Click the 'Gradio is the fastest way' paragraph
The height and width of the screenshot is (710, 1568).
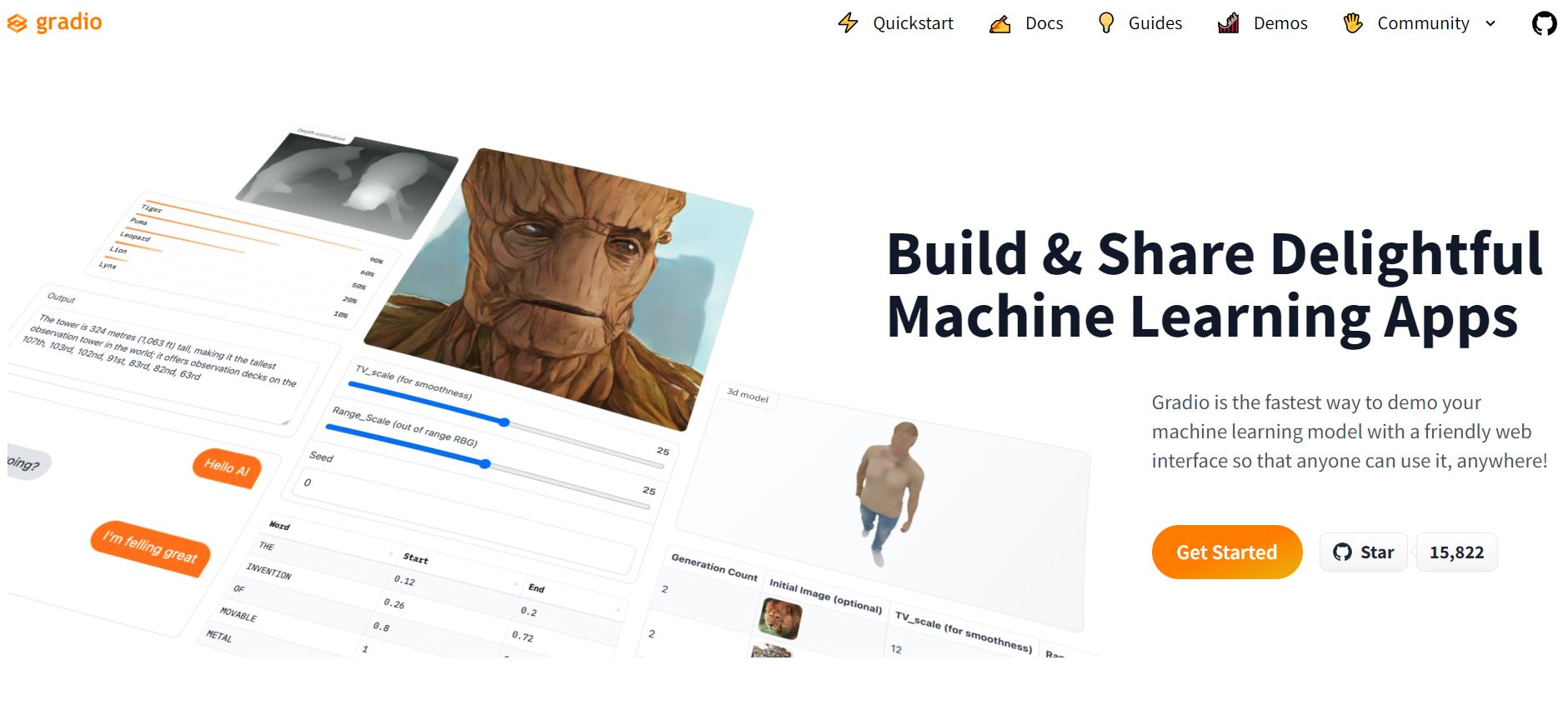click(1350, 432)
